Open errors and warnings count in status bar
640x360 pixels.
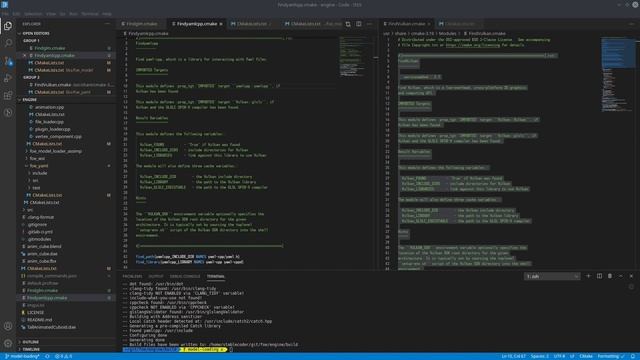pos(64,356)
